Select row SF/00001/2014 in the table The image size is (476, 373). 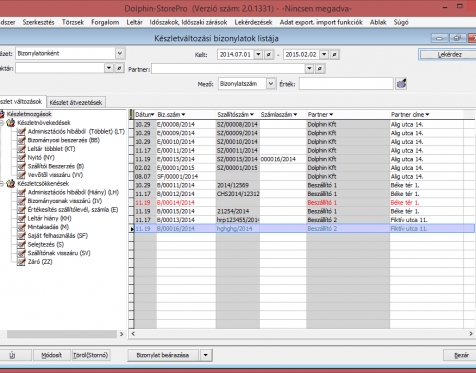point(304,176)
